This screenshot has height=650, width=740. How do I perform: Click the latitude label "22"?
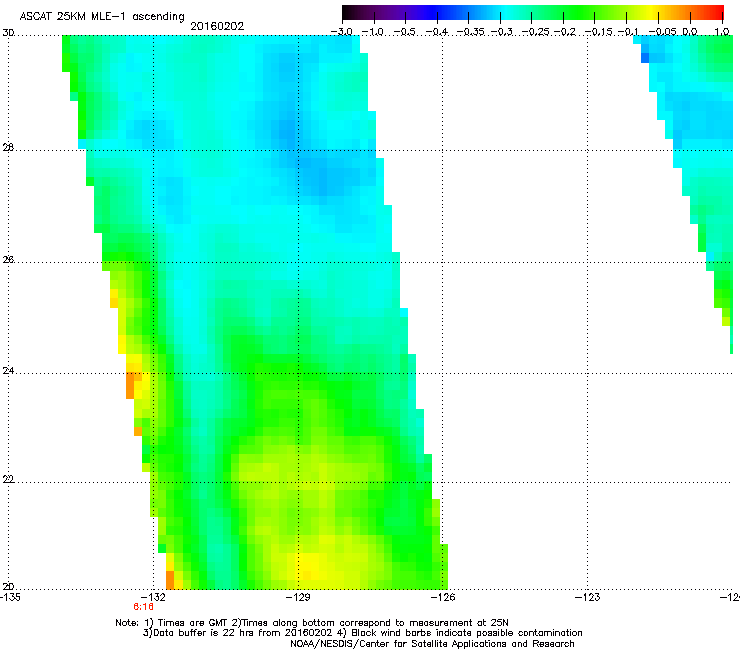pos(8,479)
